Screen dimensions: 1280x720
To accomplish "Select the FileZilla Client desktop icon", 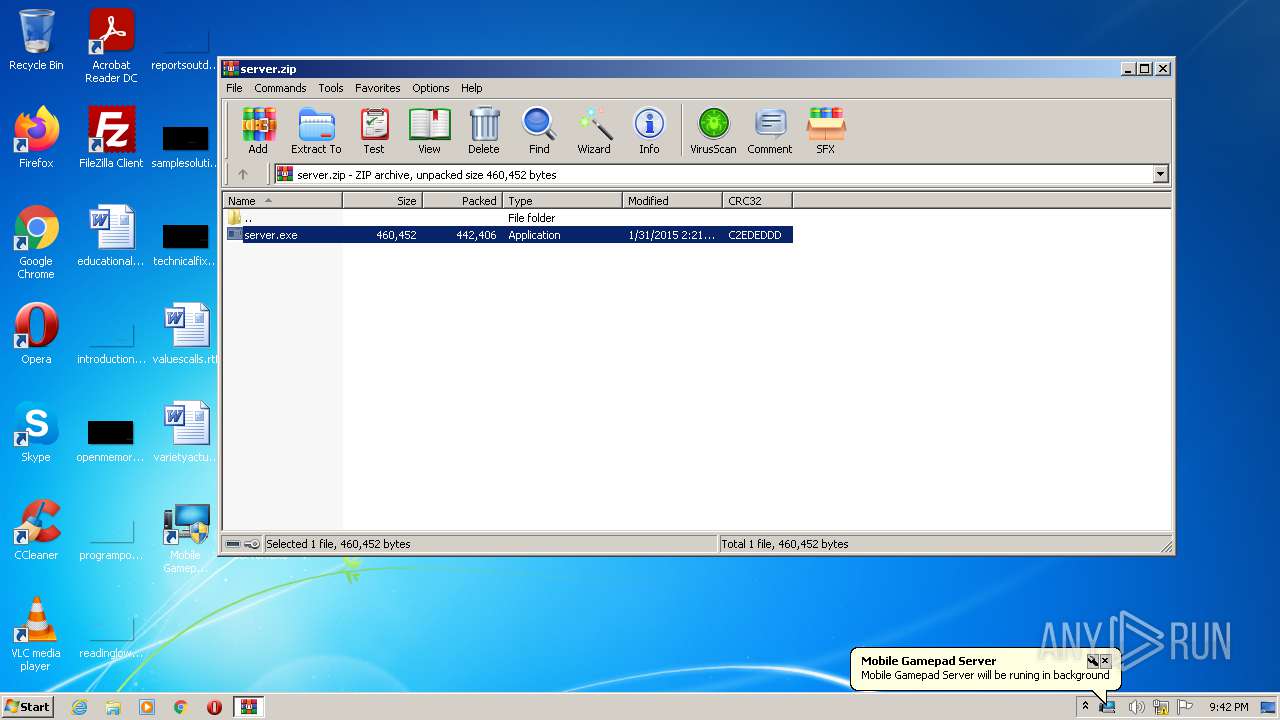I will click(x=111, y=137).
